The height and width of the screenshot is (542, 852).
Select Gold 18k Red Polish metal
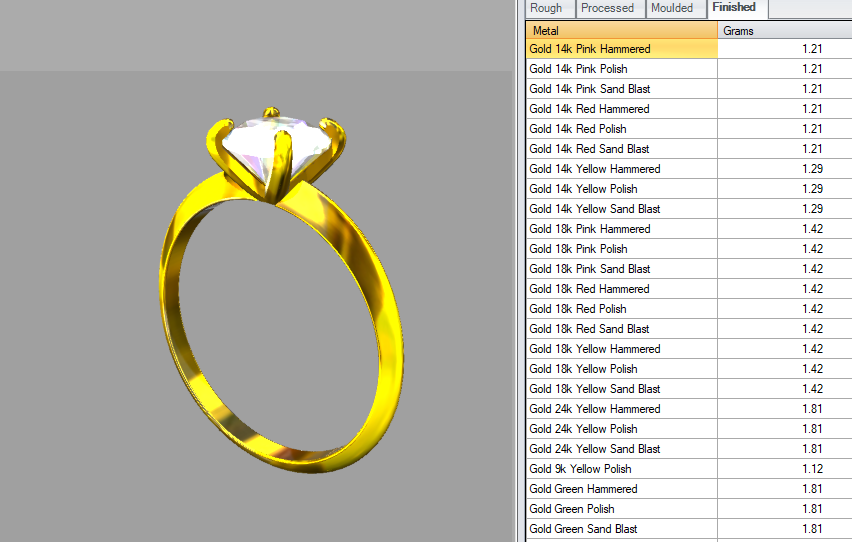tap(578, 309)
